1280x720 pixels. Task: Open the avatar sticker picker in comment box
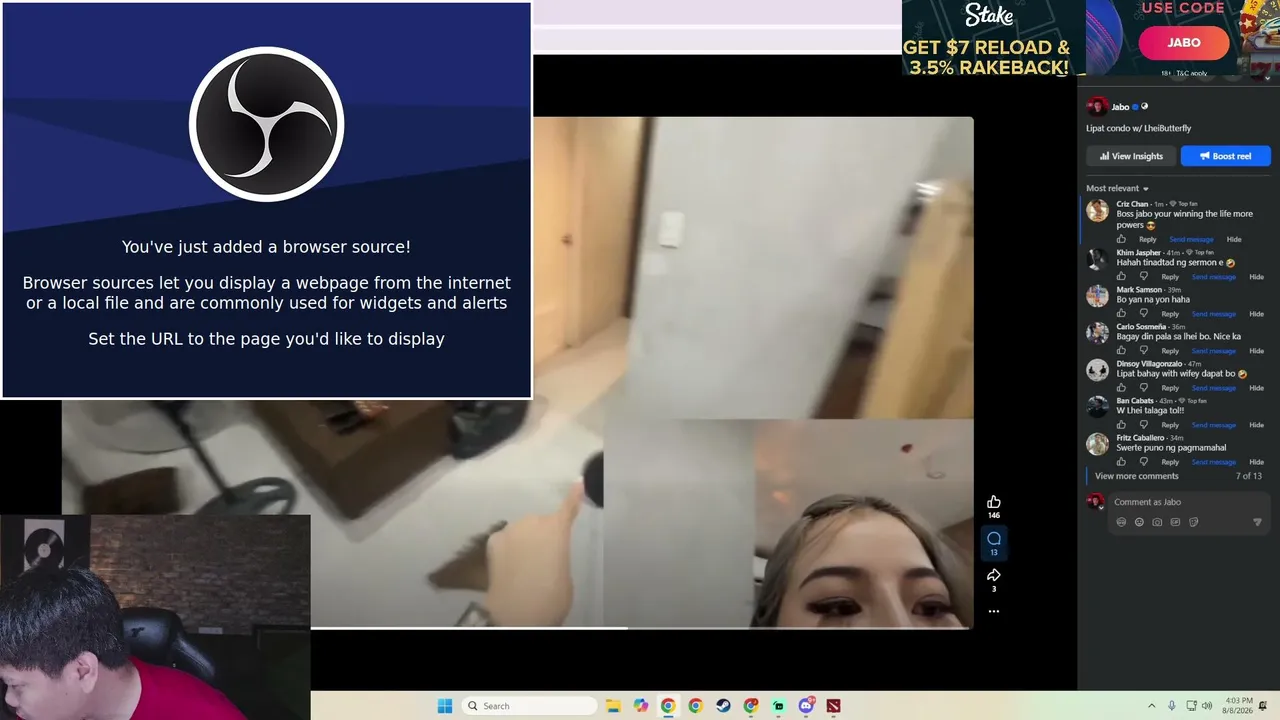coord(1121,522)
